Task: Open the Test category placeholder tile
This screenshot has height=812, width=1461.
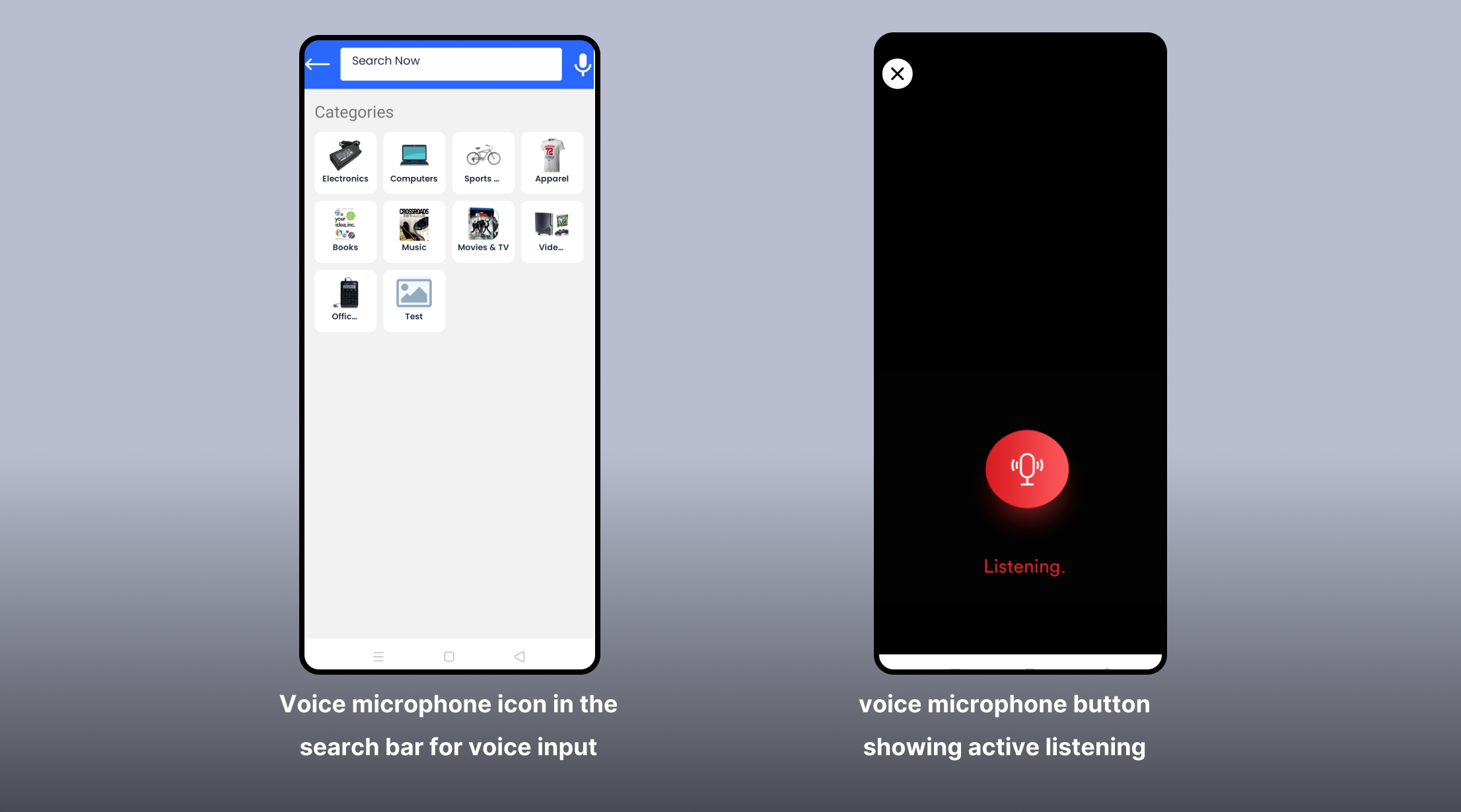Action: [414, 300]
